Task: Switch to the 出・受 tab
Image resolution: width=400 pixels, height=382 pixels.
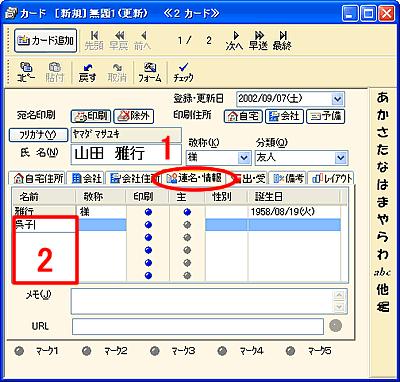Action: 249,179
